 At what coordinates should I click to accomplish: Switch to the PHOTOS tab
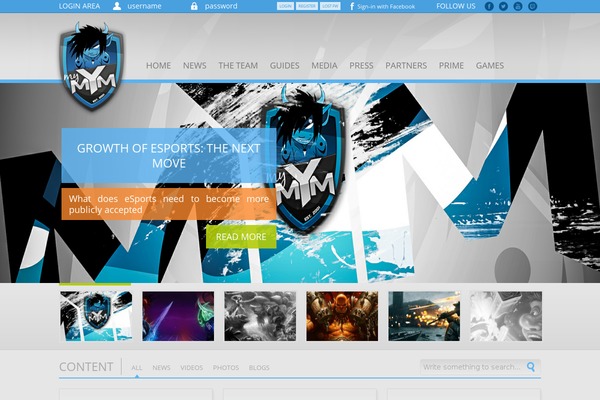tap(226, 367)
